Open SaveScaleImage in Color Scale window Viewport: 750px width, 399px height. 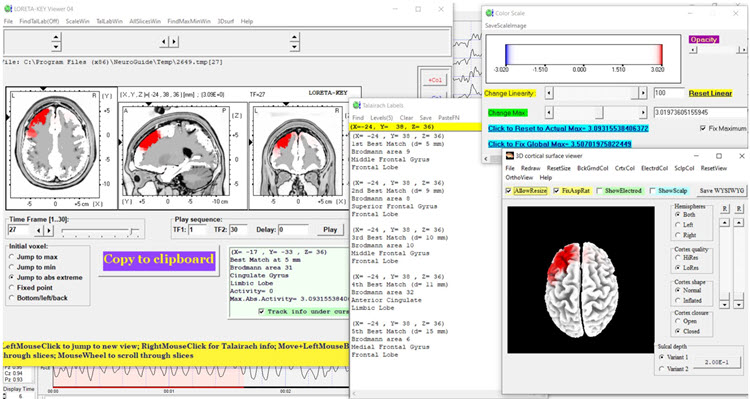(x=506, y=25)
